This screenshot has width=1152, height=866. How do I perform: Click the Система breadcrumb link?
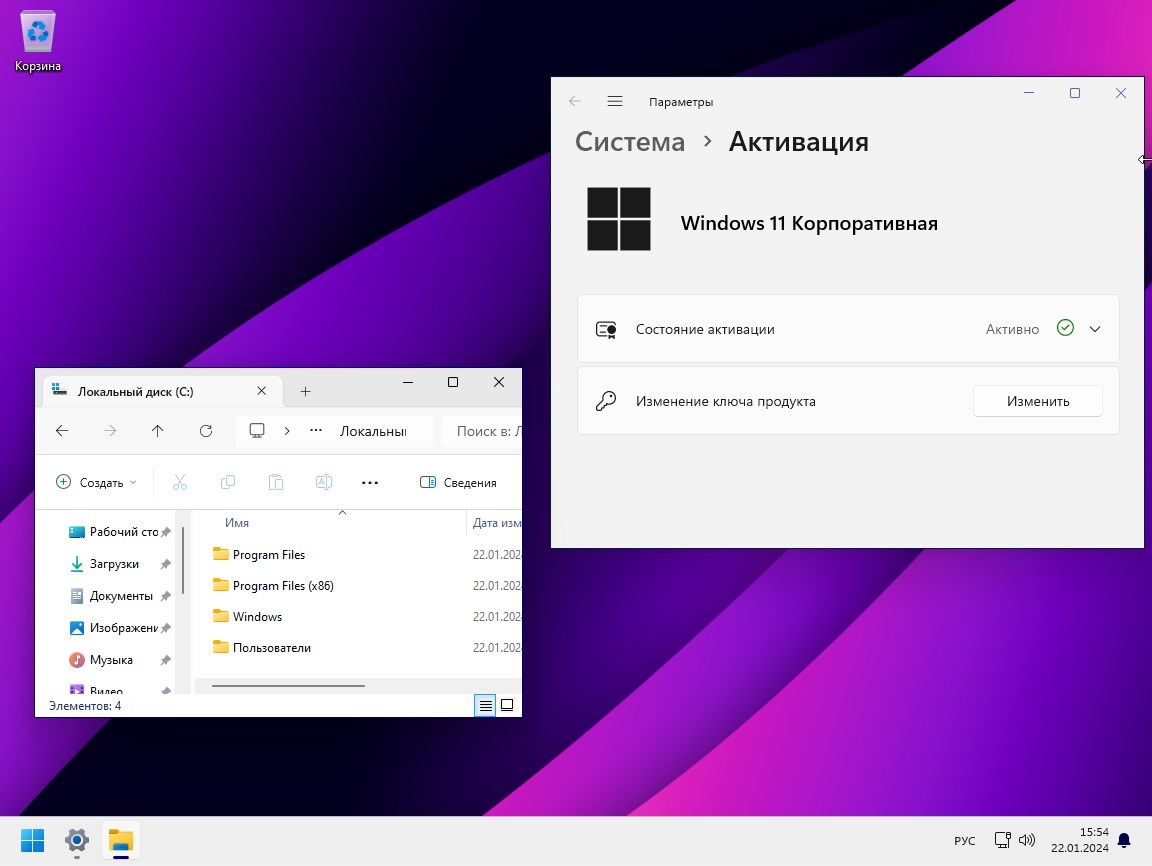coord(630,141)
